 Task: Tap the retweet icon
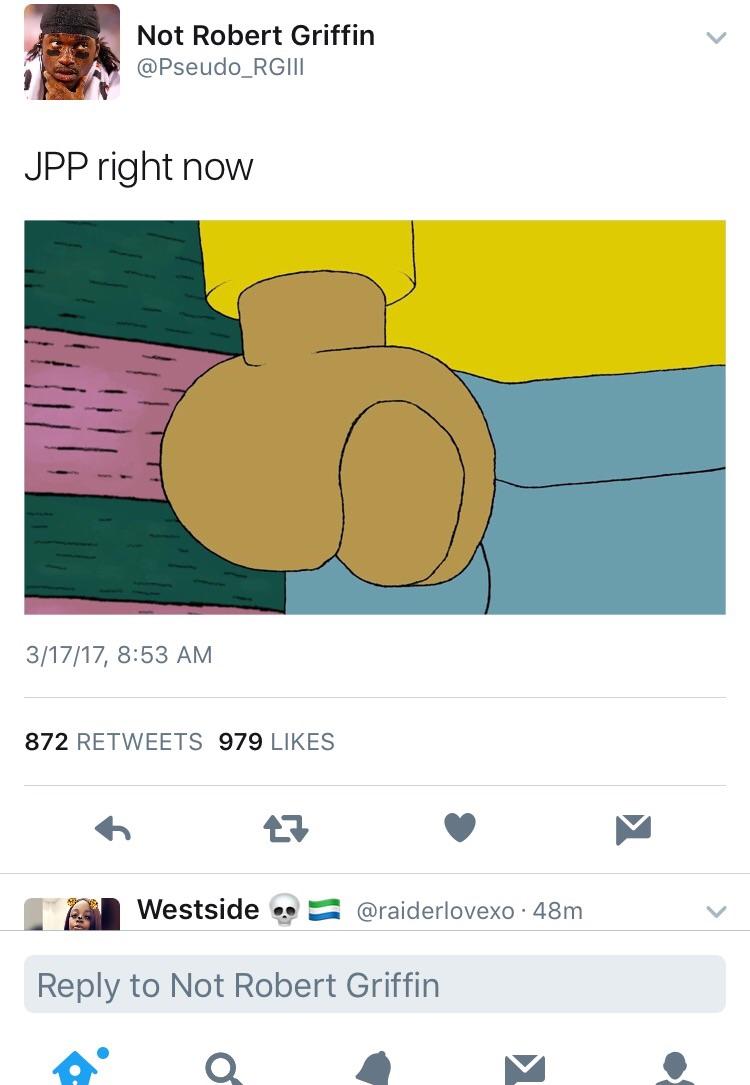[286, 828]
